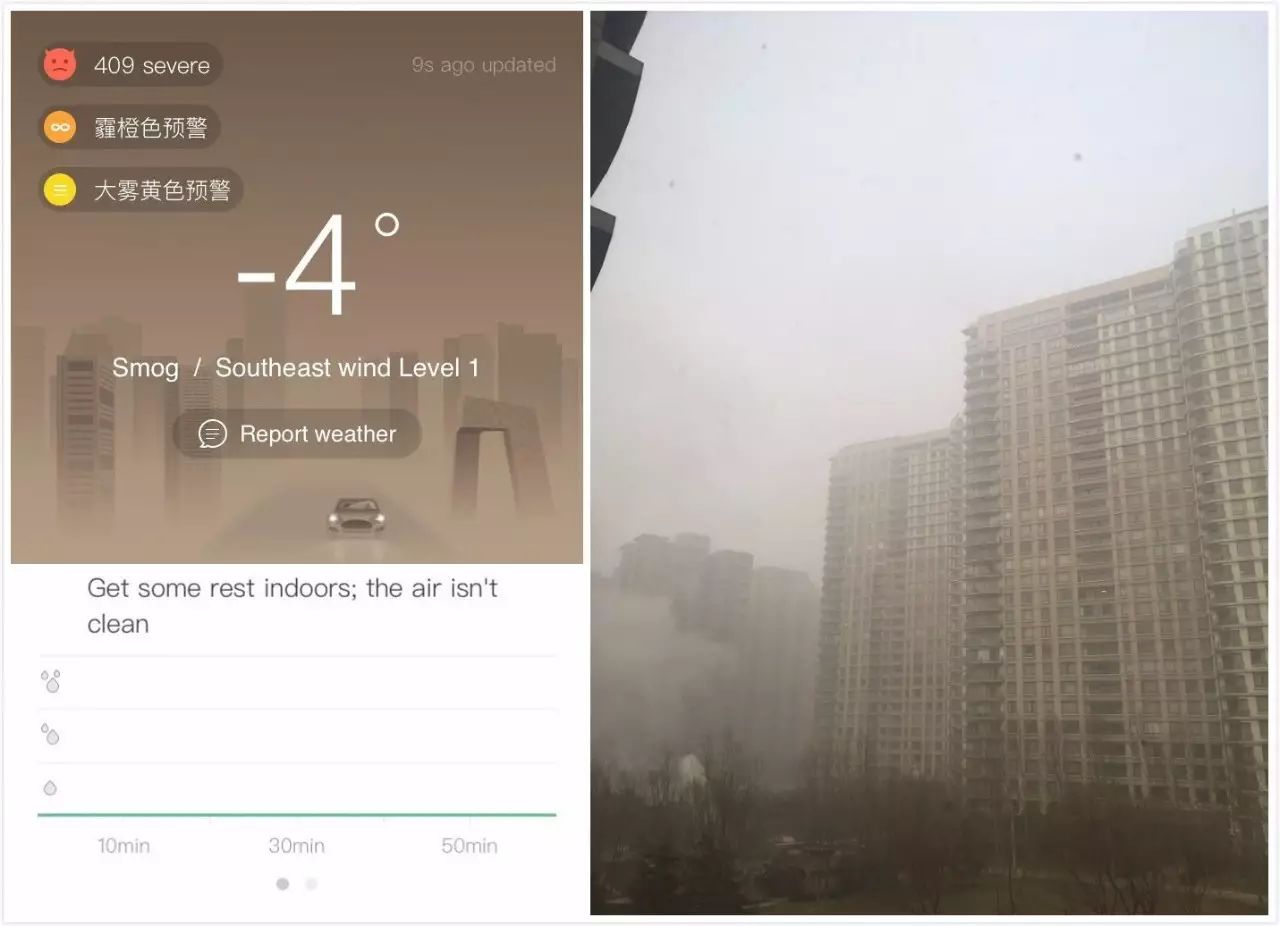Image resolution: width=1280 pixels, height=926 pixels.
Task: Click the 'Get some rest indoors' advice text
Action: click(292, 606)
